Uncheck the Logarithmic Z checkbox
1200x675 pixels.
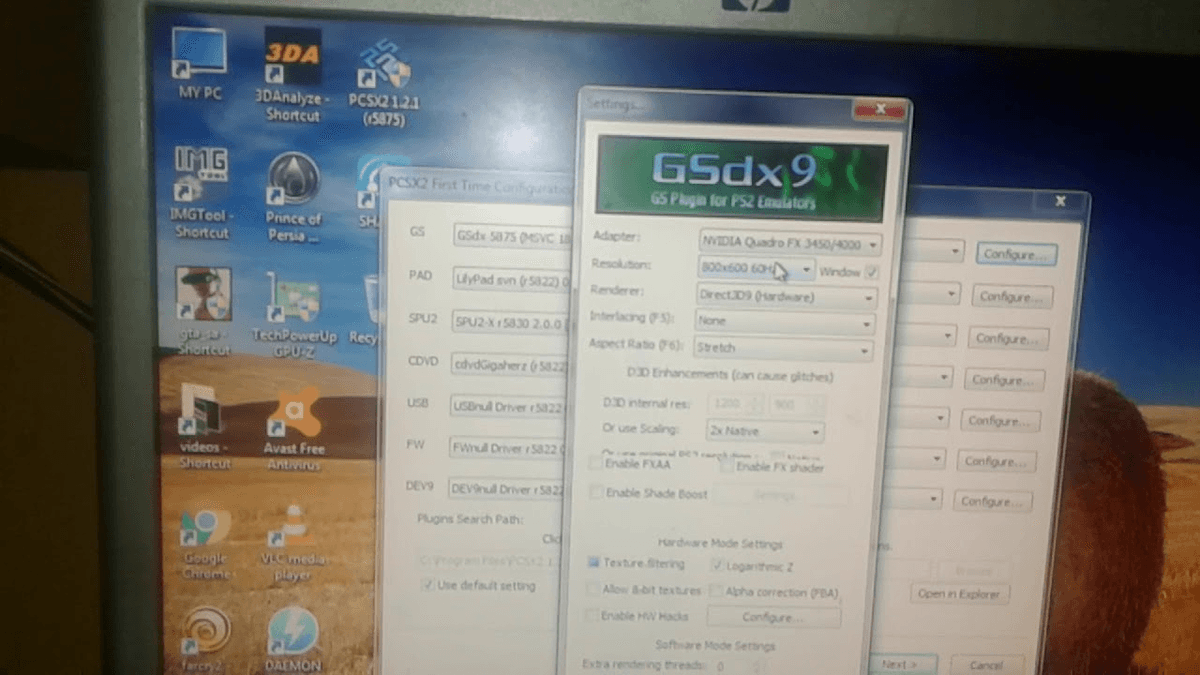(717, 565)
